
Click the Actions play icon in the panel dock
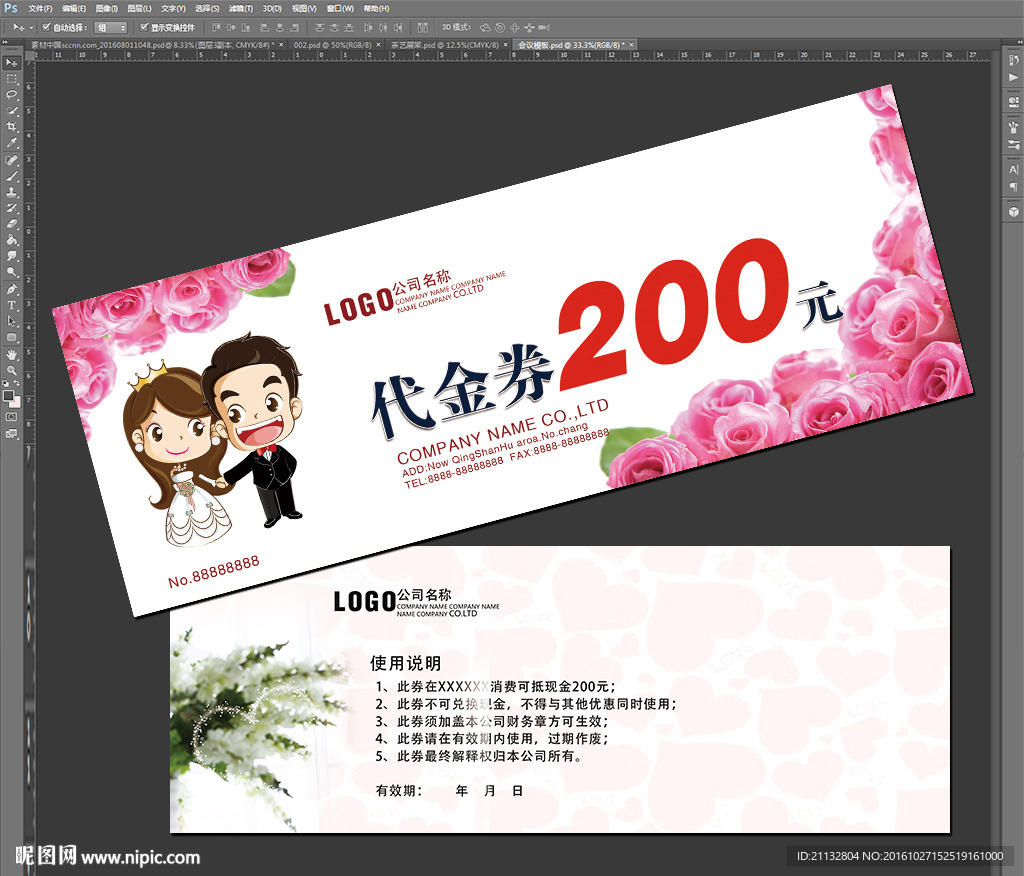(1012, 78)
